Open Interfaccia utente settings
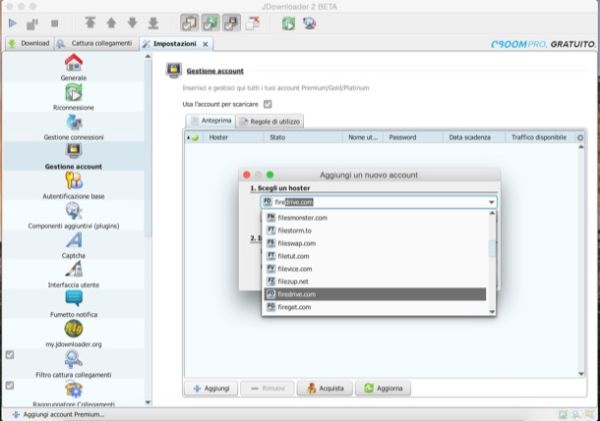 point(73,270)
